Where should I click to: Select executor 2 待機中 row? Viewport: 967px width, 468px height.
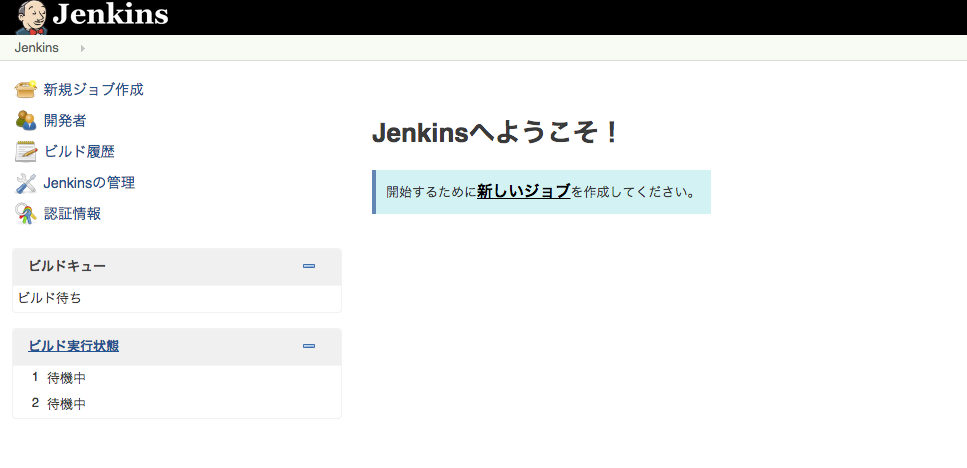pos(177,404)
